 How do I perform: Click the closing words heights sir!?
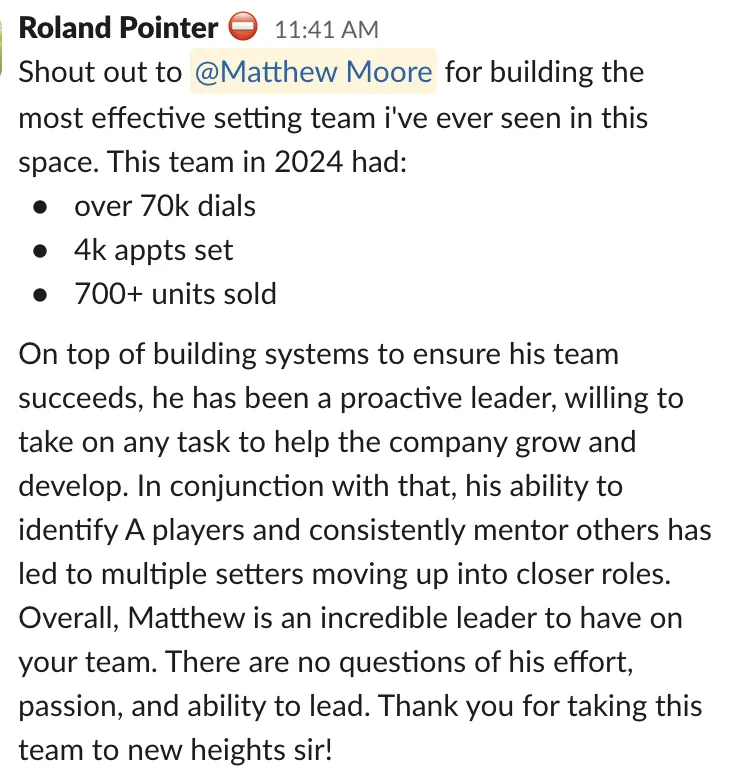point(261,750)
